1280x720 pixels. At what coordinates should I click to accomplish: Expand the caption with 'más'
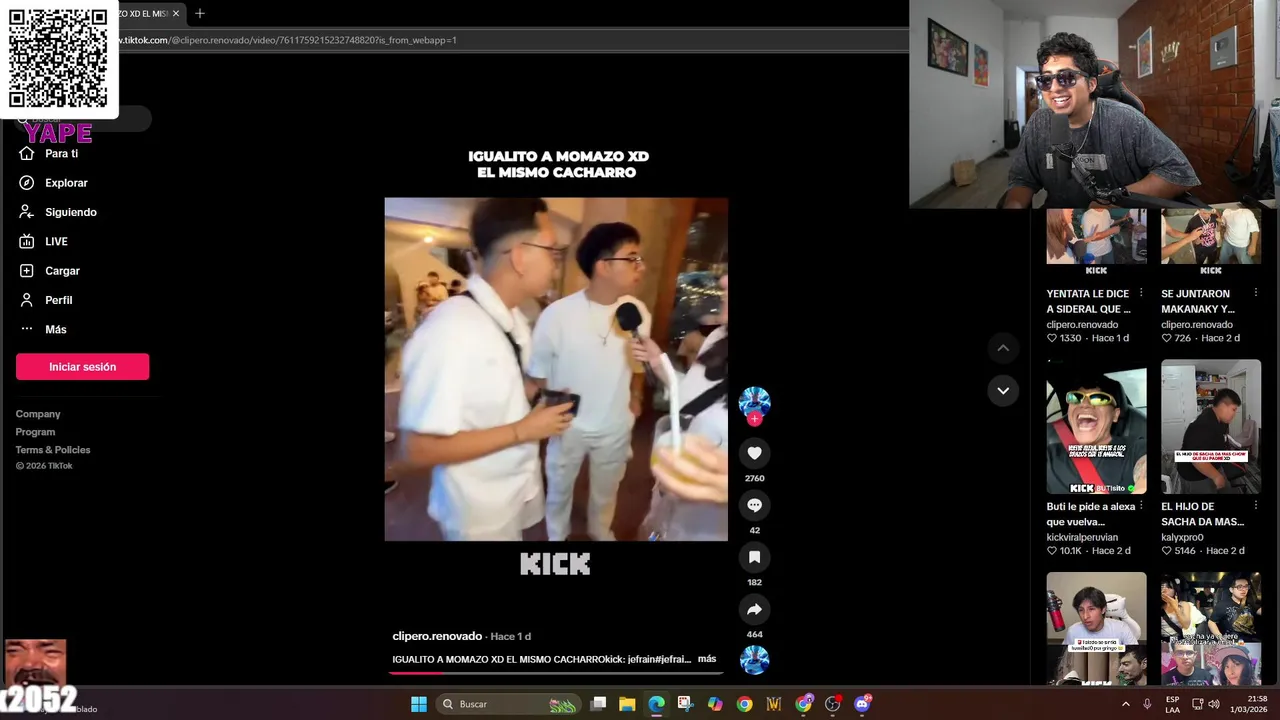(x=706, y=659)
